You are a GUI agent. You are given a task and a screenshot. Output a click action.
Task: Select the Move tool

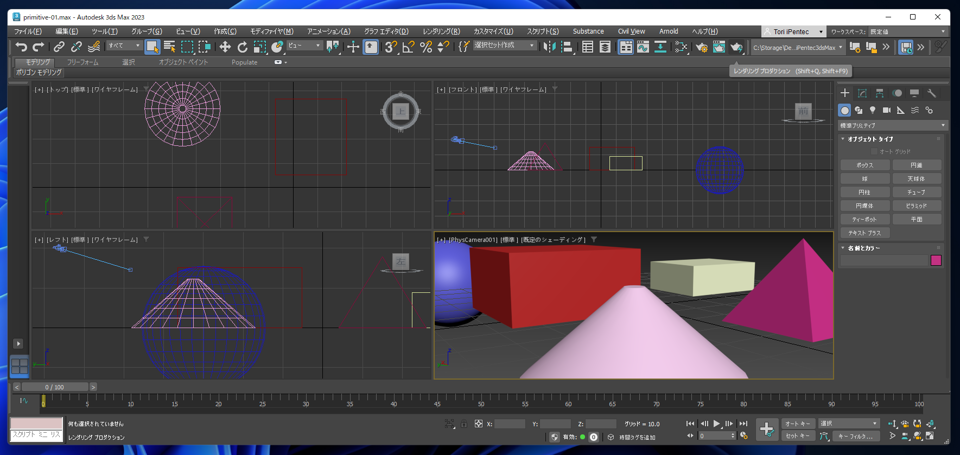(x=225, y=47)
